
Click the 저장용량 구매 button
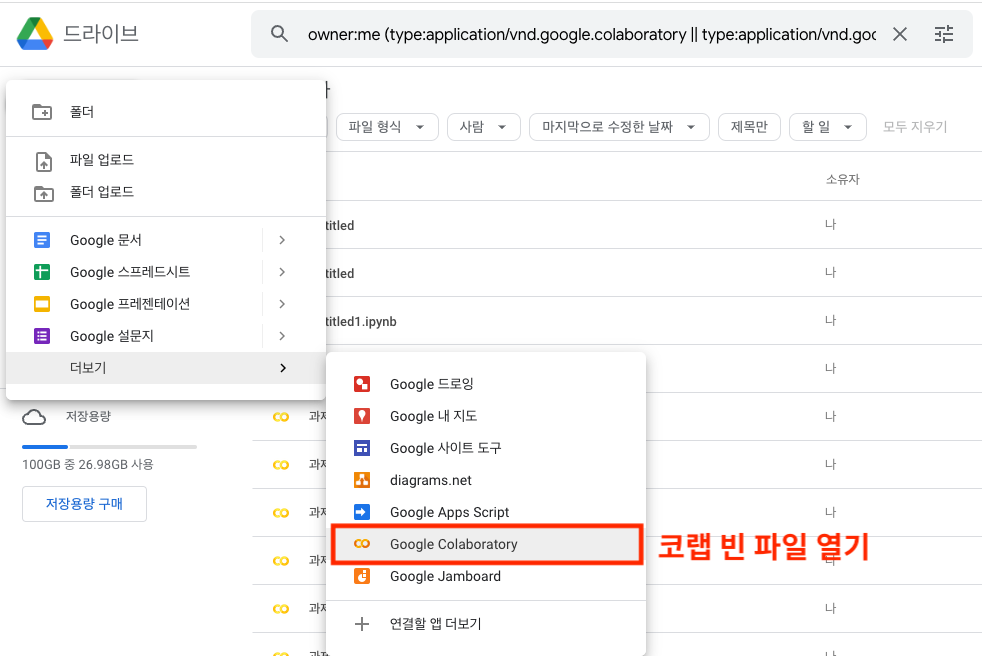coord(85,504)
